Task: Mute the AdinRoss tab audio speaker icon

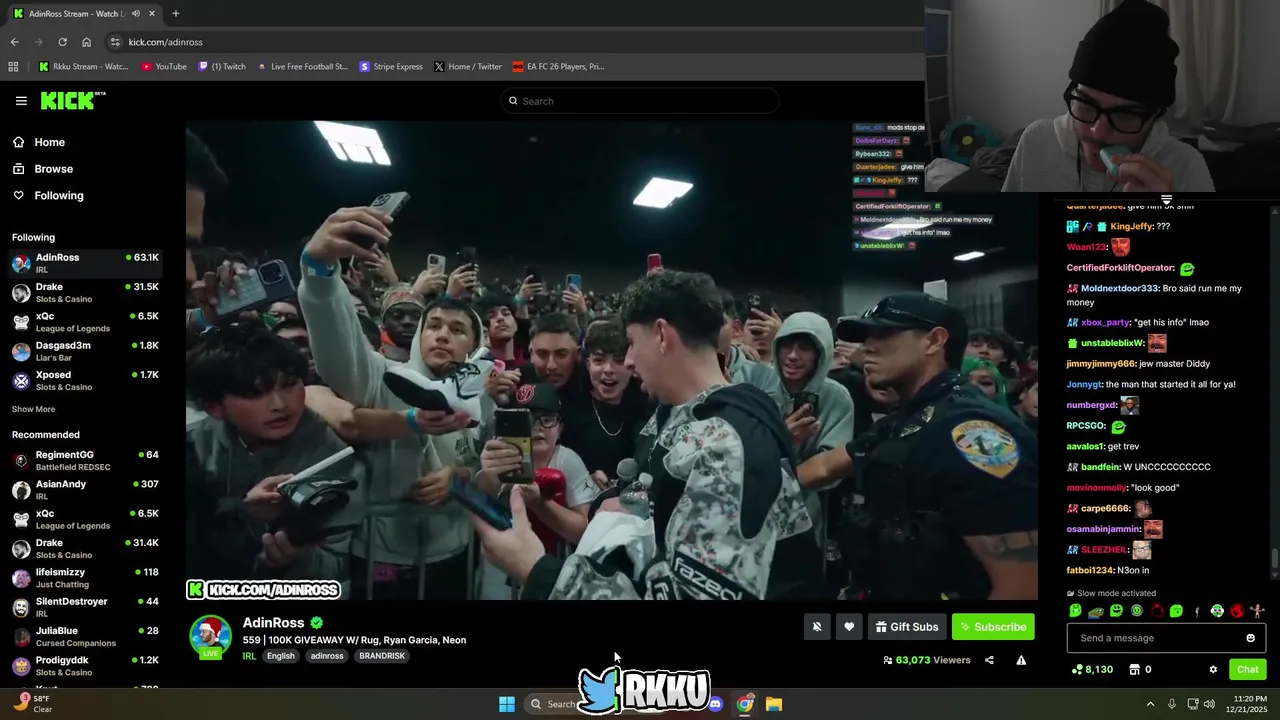Action: pos(135,13)
